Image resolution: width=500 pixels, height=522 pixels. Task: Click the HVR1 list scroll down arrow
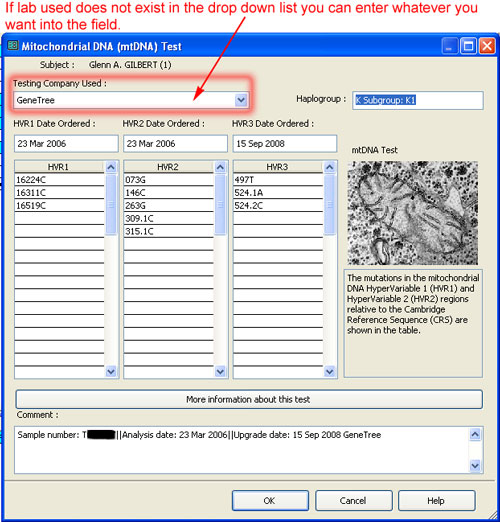coord(111,371)
